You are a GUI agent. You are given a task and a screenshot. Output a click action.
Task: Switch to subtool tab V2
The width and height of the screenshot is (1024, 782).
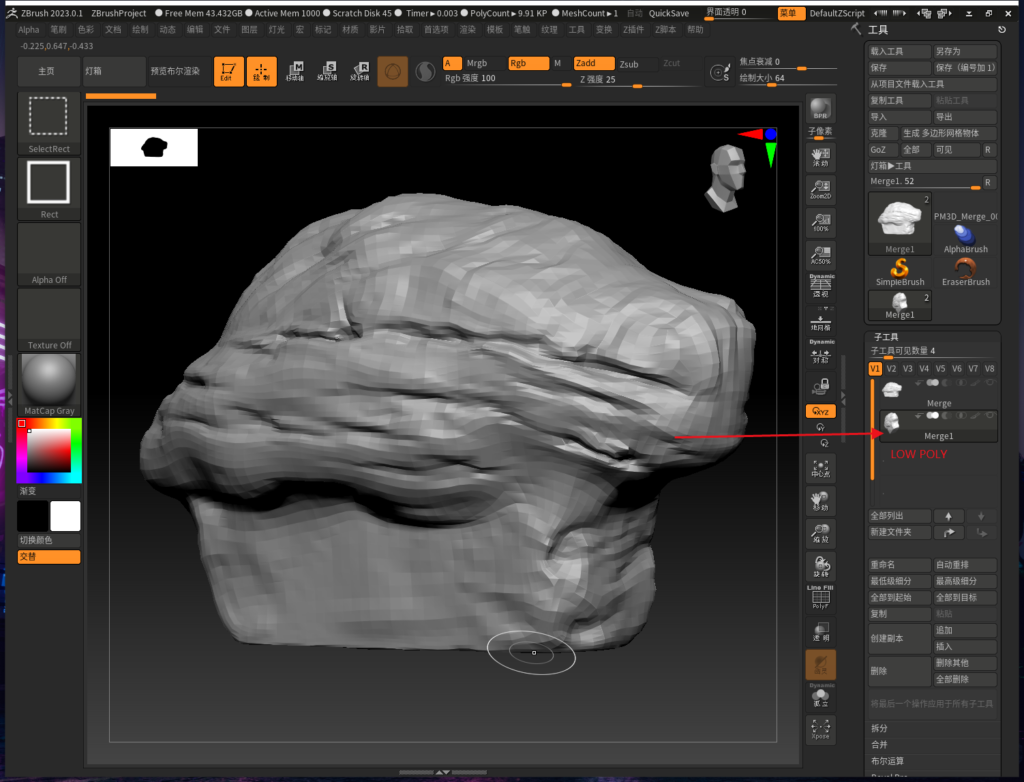tap(891, 369)
